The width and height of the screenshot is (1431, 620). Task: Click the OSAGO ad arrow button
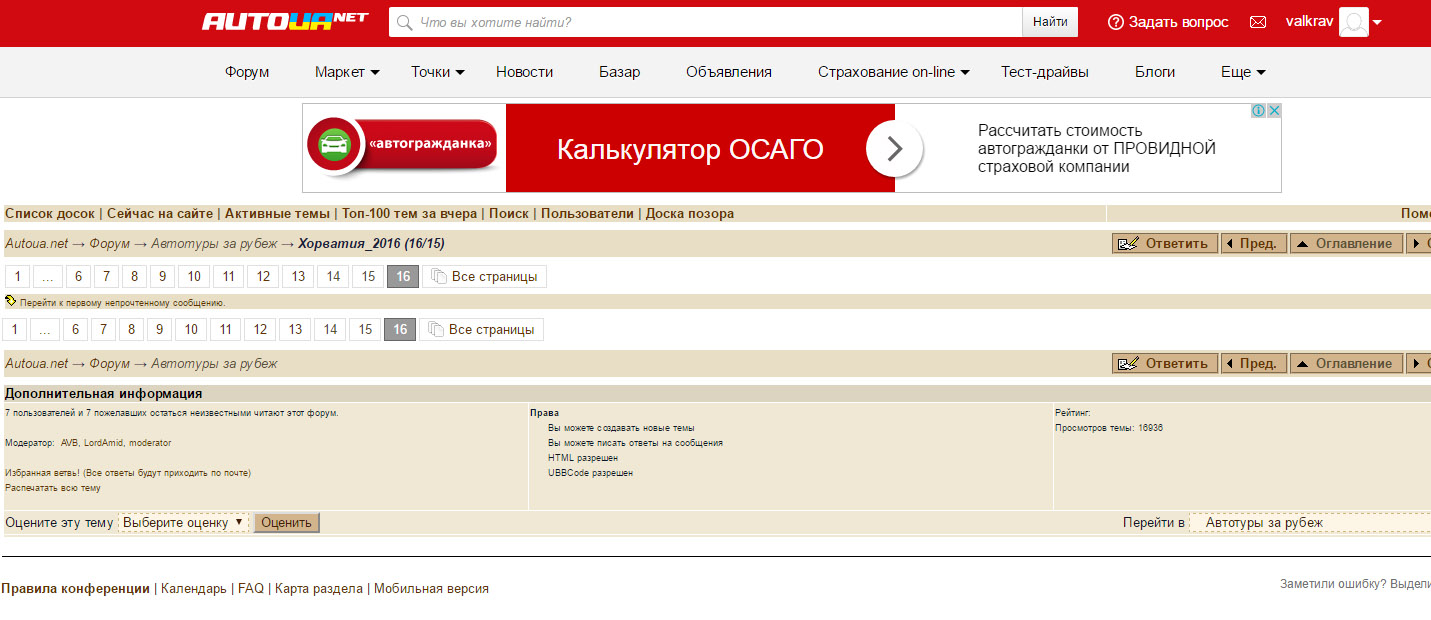pyautogui.click(x=894, y=149)
